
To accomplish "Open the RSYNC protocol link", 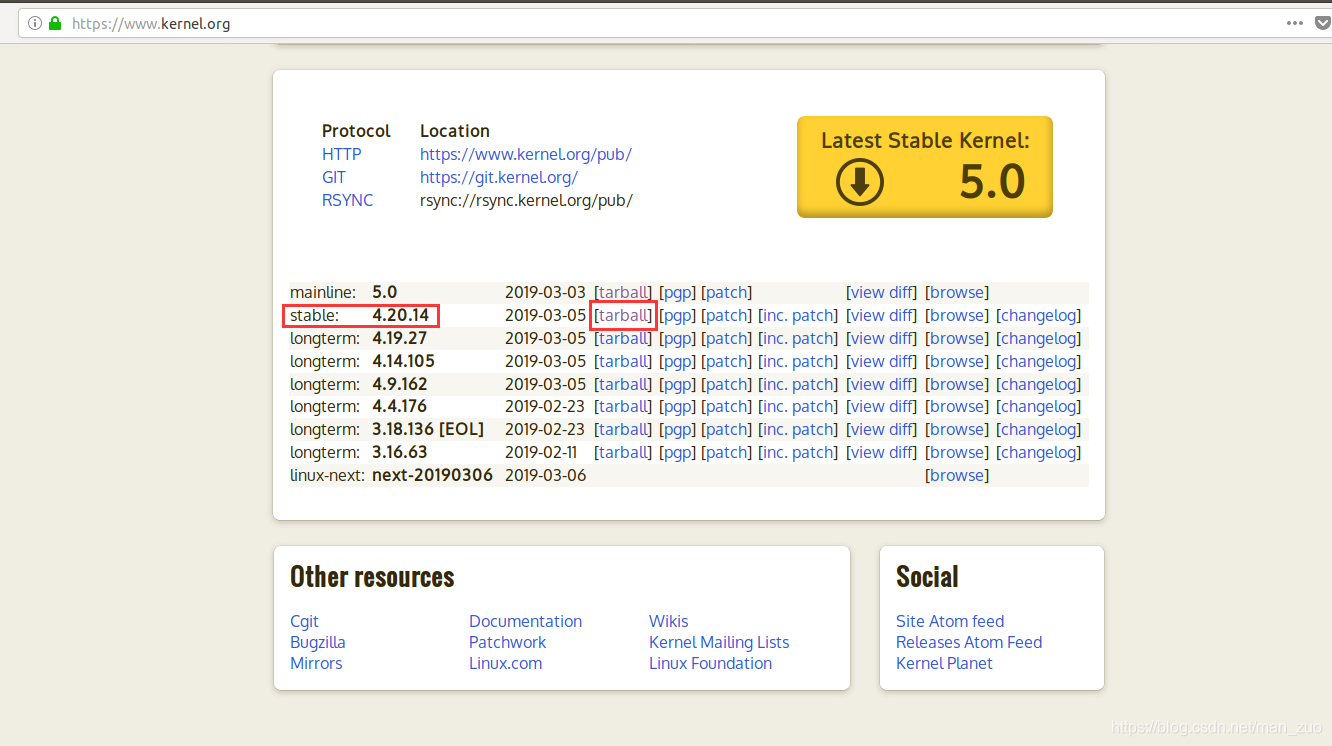I will point(347,200).
